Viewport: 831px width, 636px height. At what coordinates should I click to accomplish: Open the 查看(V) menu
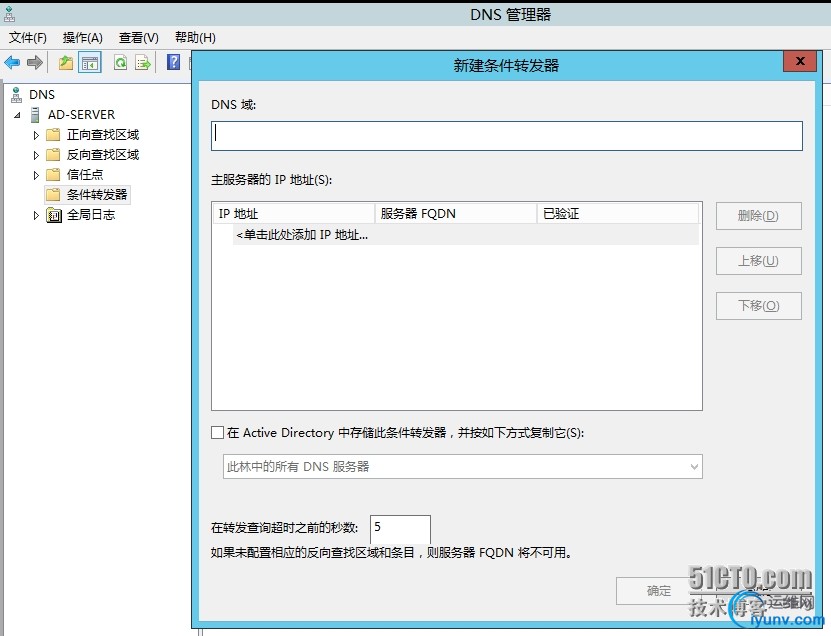click(138, 38)
